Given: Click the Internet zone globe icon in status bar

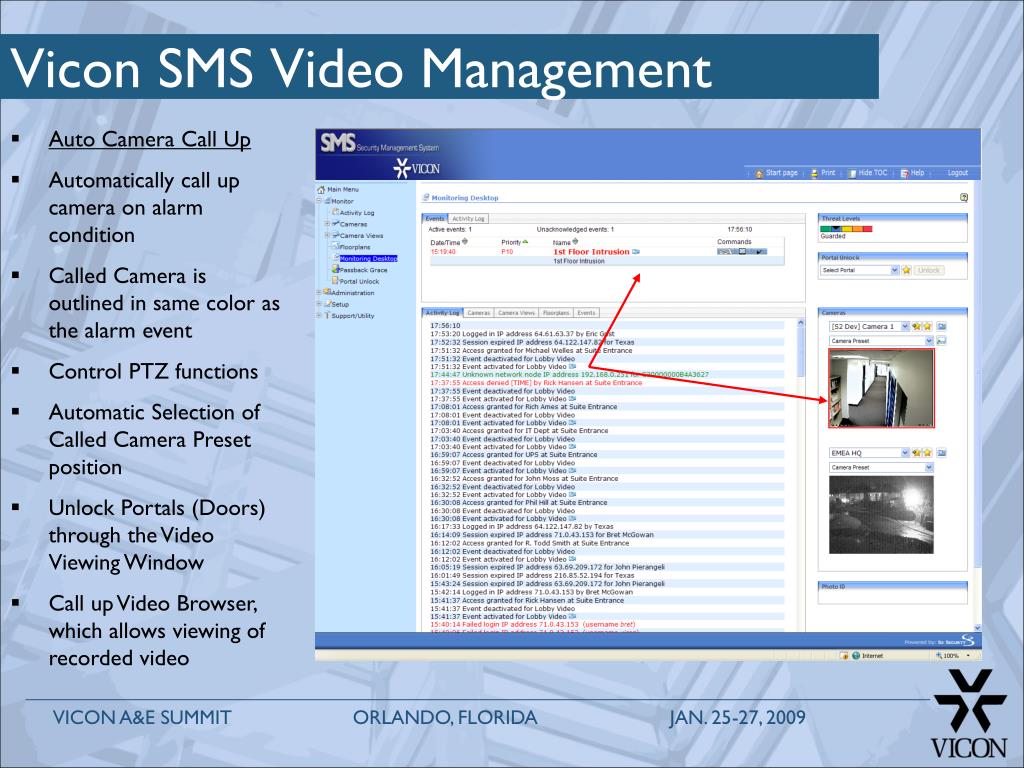Looking at the screenshot, I should click(856, 656).
